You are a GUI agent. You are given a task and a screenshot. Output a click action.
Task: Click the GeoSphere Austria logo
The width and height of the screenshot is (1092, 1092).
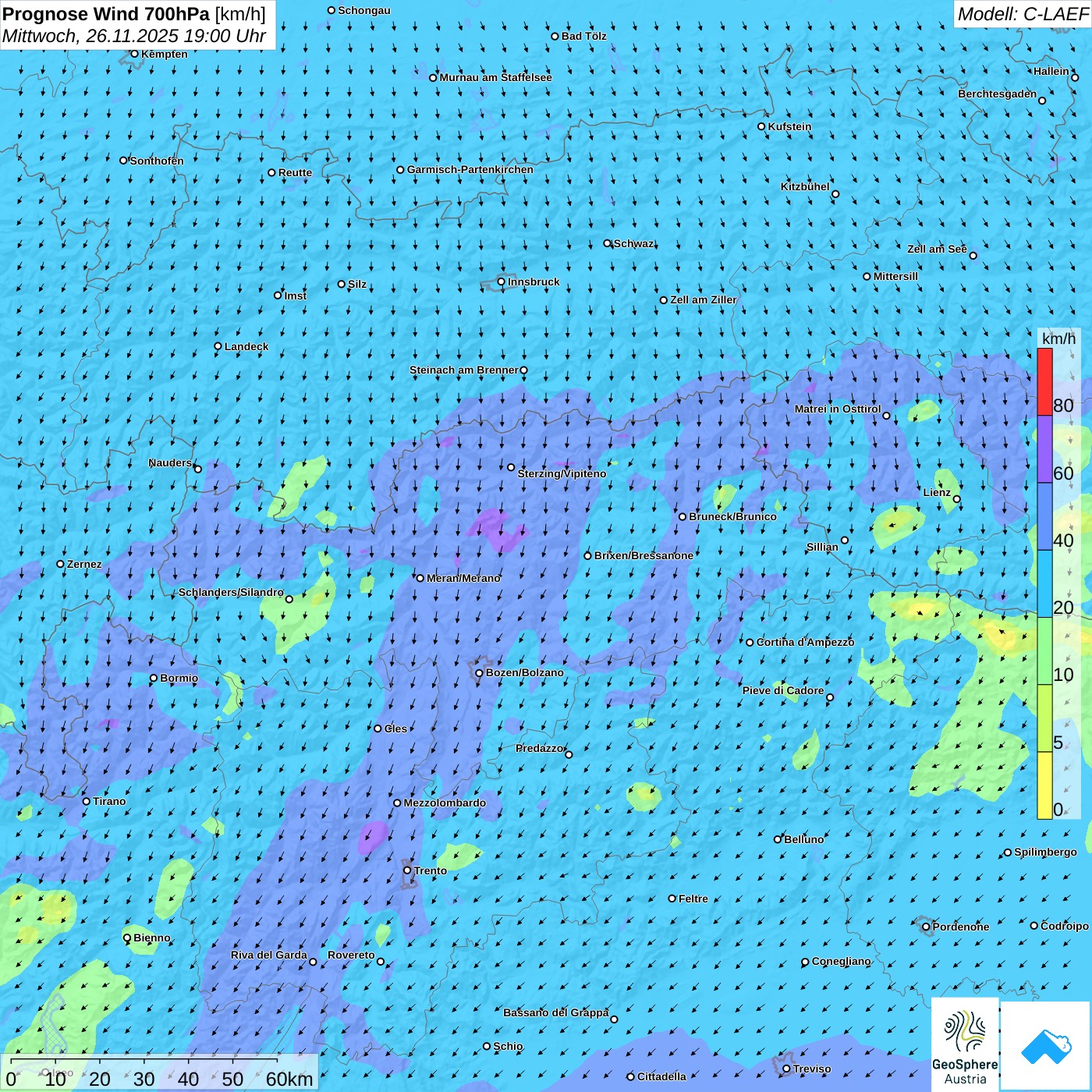[x=965, y=1045]
